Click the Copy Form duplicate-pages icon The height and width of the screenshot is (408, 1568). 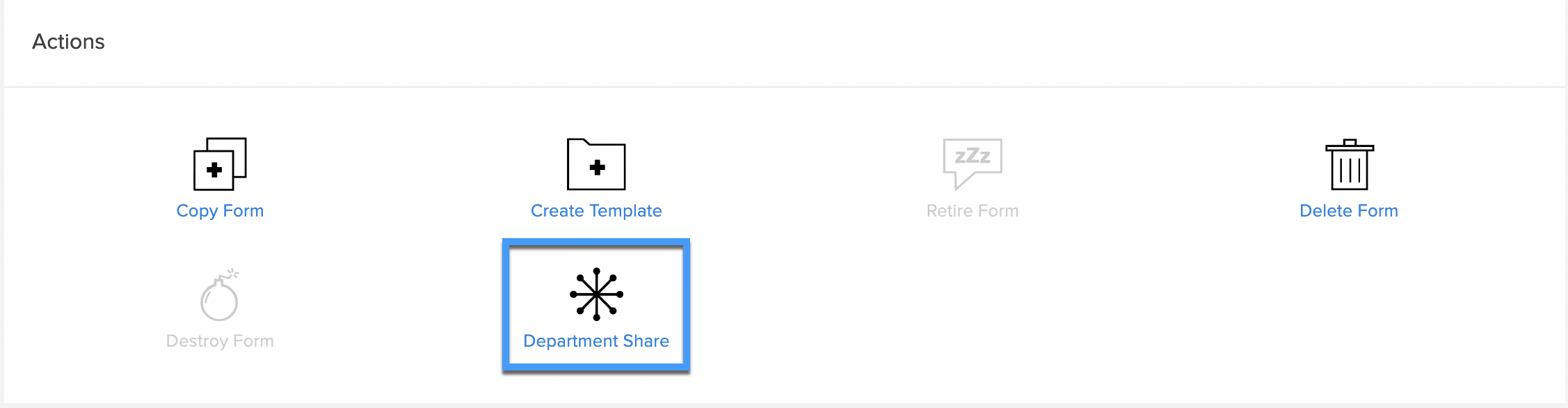coord(220,164)
